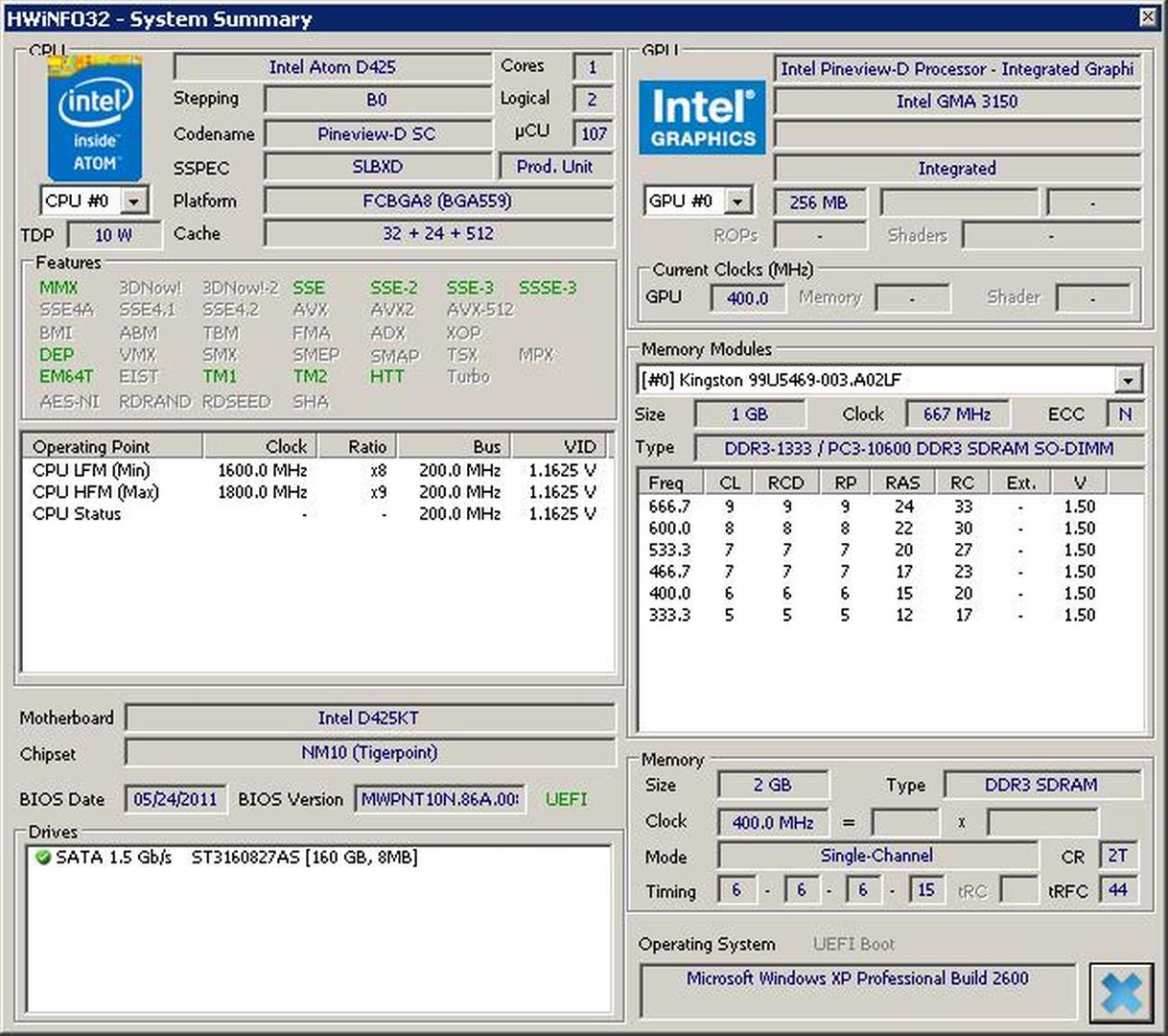Click the cache value 32 + 24 + 512
The height and width of the screenshot is (1036, 1168).
[437, 234]
